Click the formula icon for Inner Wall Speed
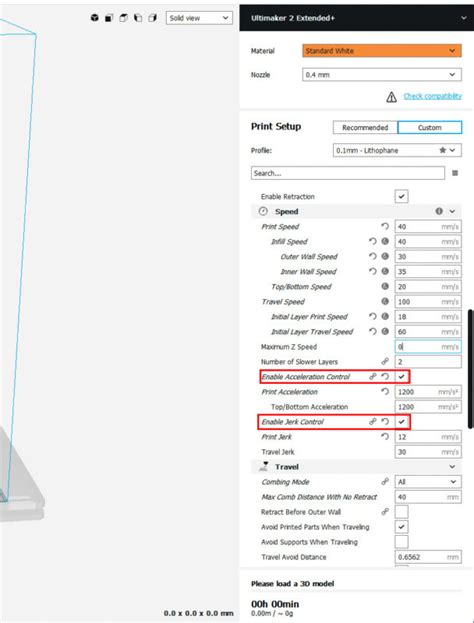Viewport: 474px width, 623px height. click(x=385, y=271)
